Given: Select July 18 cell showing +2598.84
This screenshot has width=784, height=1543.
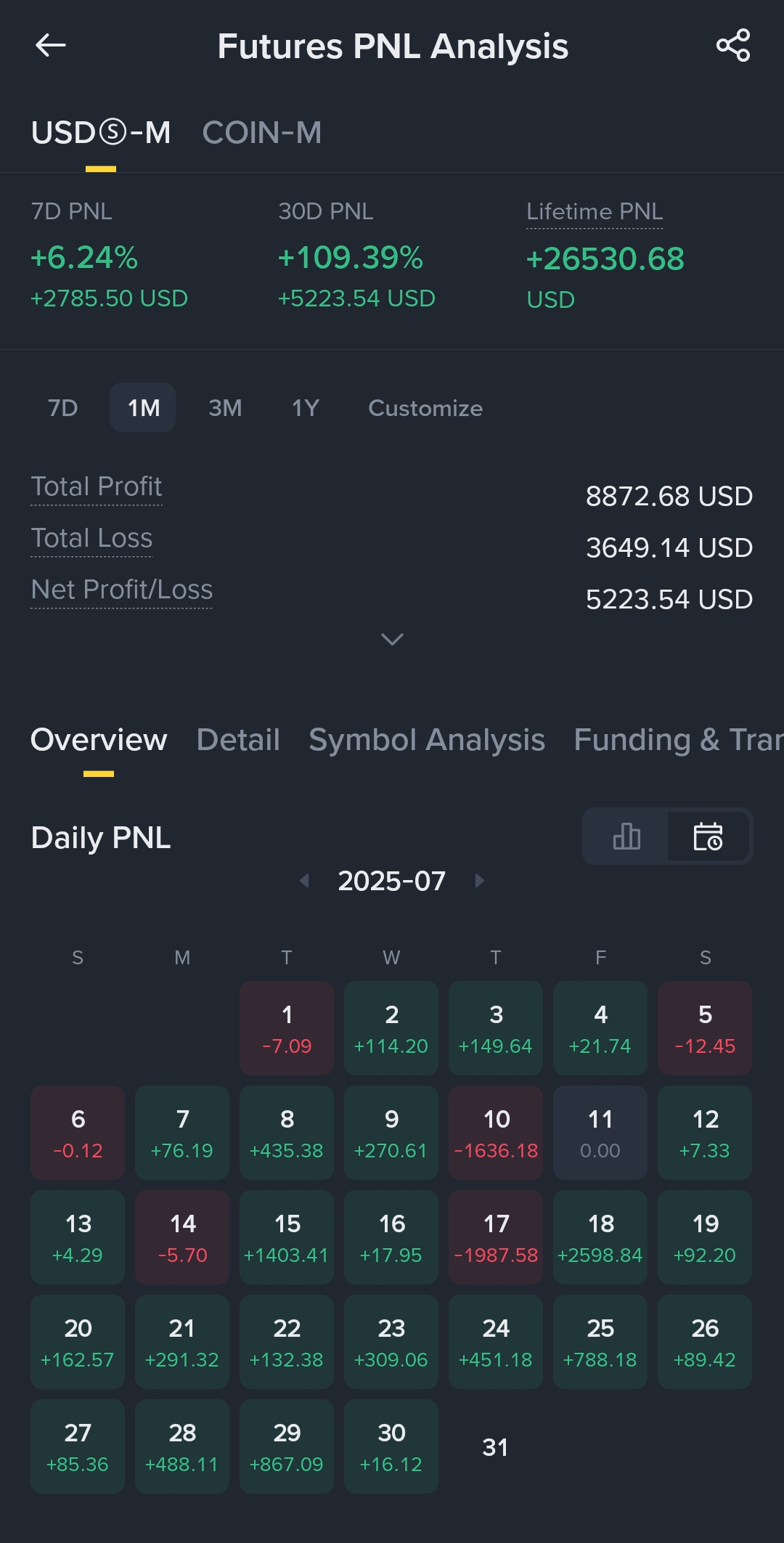Looking at the screenshot, I should coord(600,1237).
